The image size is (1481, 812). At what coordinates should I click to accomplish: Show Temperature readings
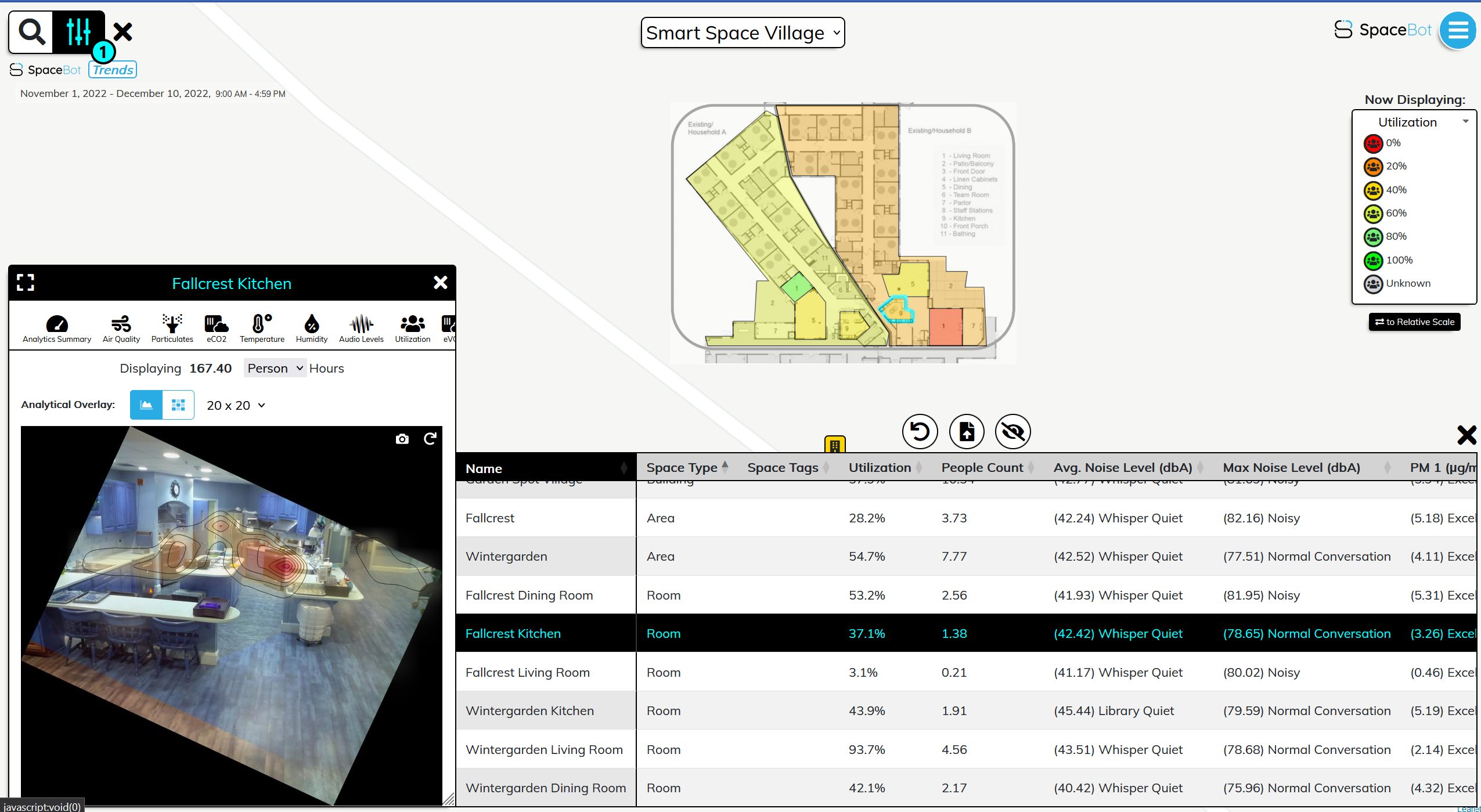point(261,327)
